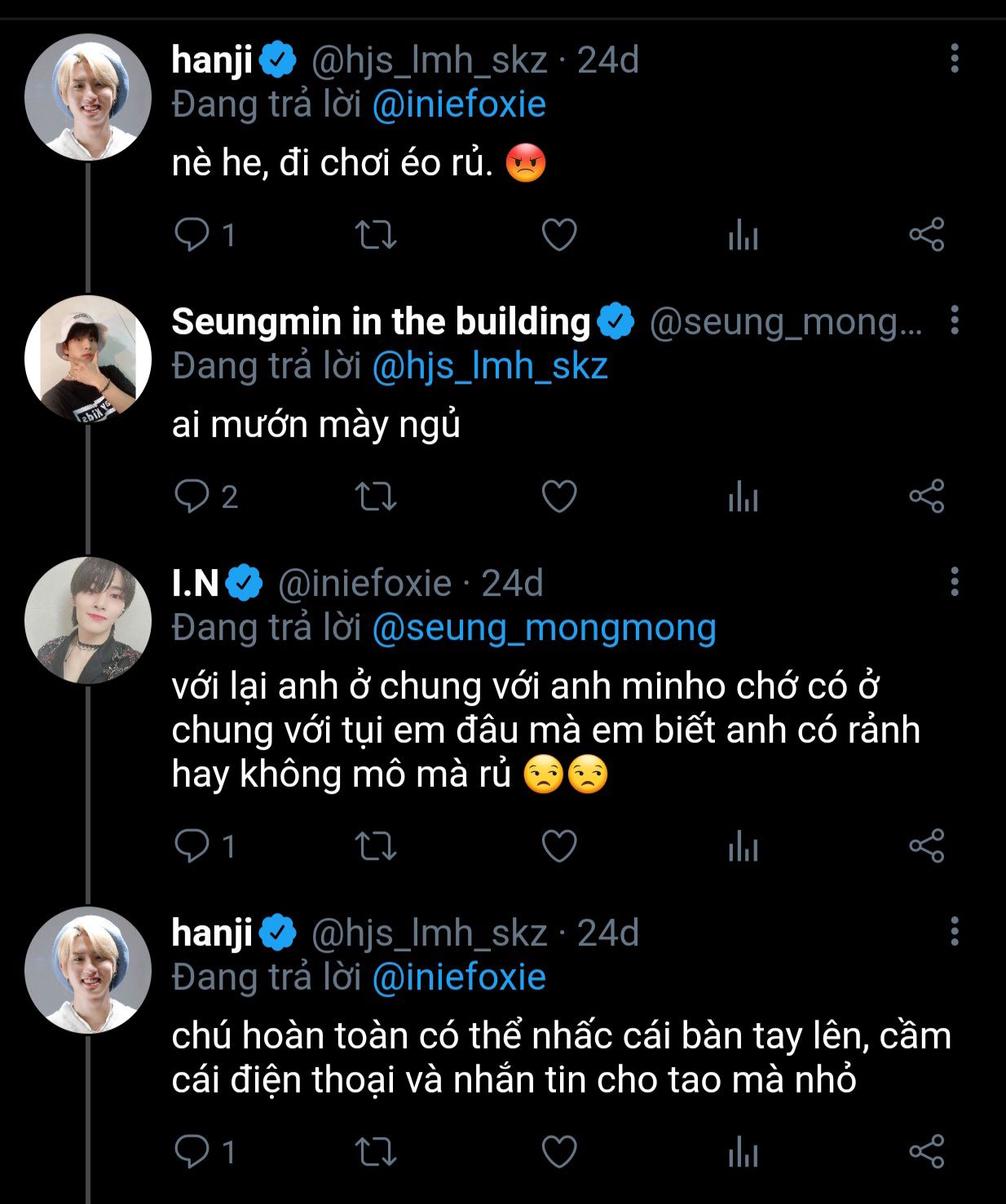1006x1204 pixels.
Task: Open I.N's profile picture
Action: pos(88,620)
